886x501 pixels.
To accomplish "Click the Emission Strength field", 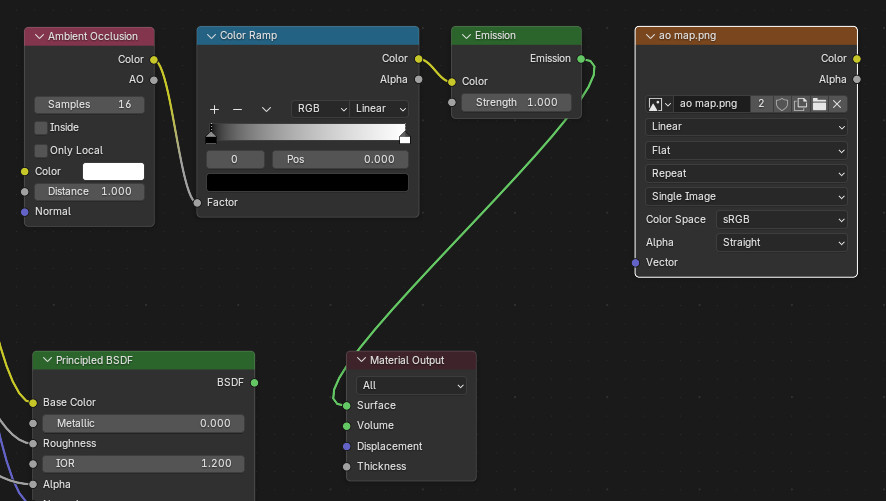I will tap(516, 102).
